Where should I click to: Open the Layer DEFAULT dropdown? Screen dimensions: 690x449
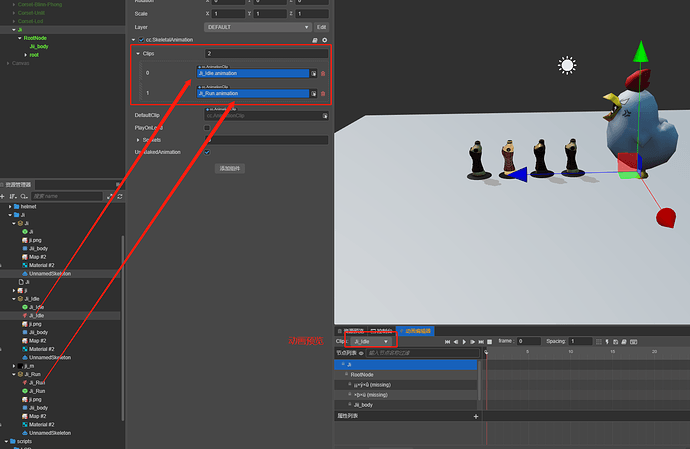[x=258, y=27]
